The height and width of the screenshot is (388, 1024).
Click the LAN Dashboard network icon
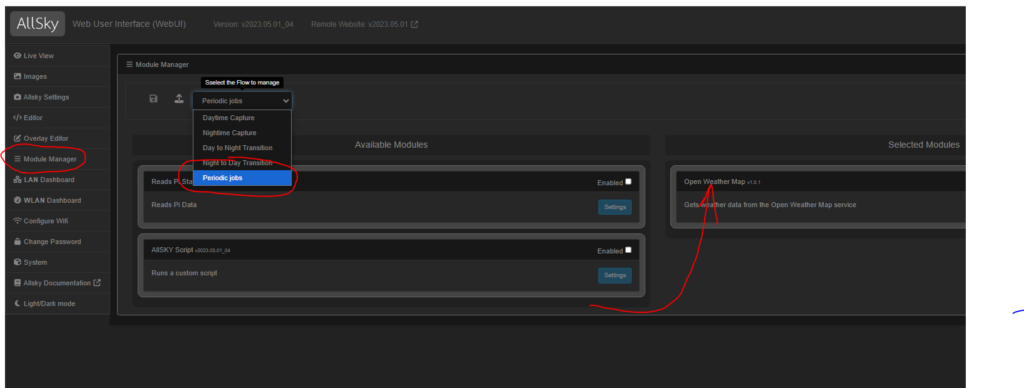[18, 180]
